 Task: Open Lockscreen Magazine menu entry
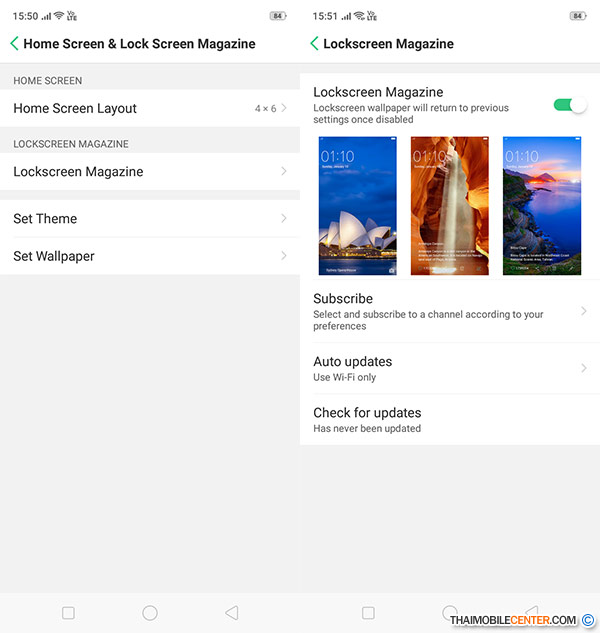click(x=150, y=172)
